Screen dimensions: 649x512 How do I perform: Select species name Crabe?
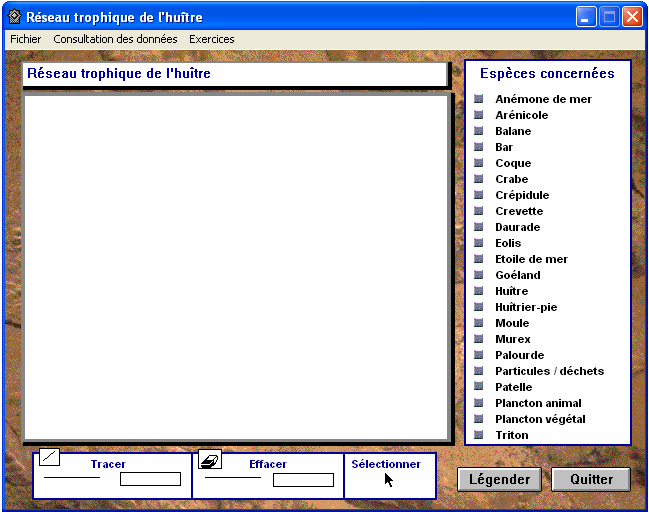coord(512,179)
